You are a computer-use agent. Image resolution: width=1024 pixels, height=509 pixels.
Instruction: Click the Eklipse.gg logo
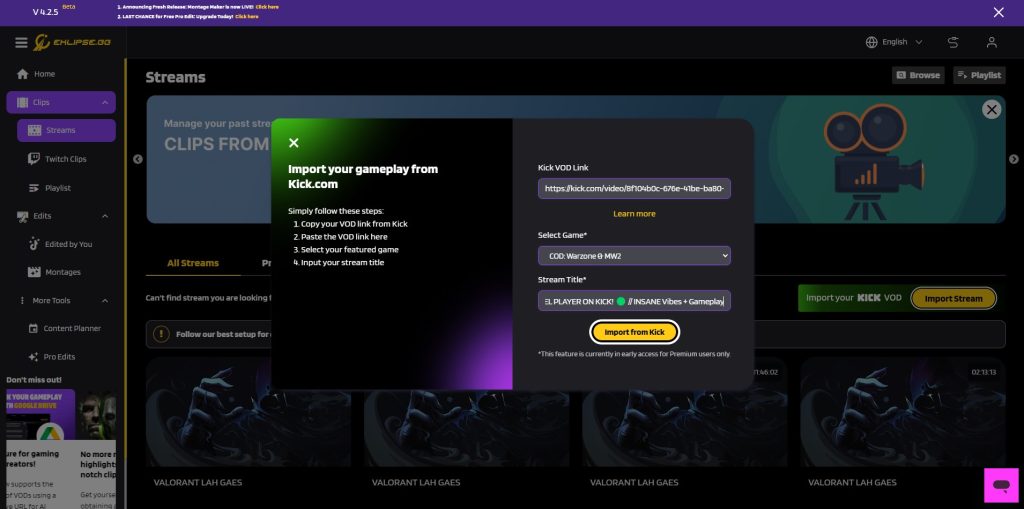72,42
